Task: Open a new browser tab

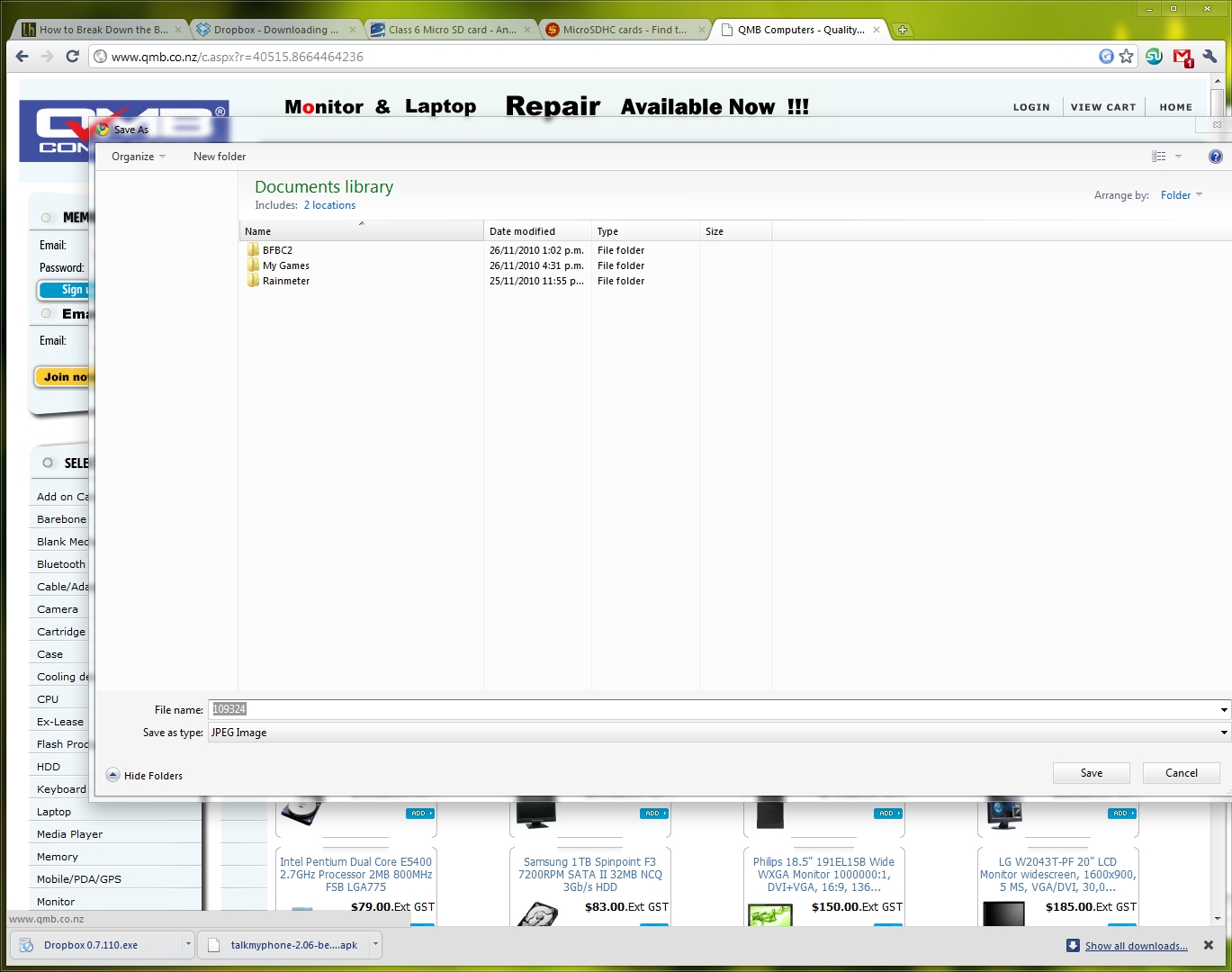Action: click(x=902, y=30)
